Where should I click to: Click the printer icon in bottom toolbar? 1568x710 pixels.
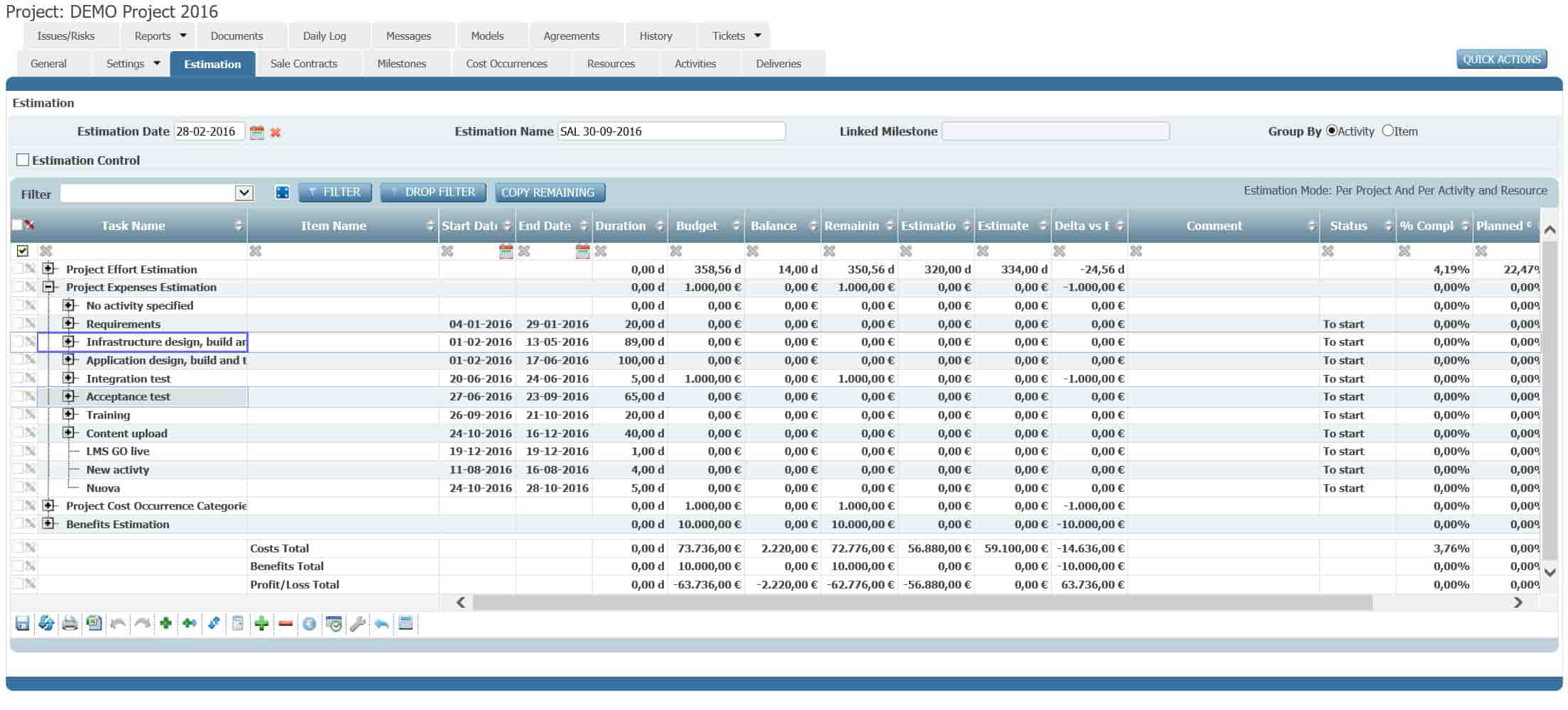pyautogui.click(x=70, y=623)
